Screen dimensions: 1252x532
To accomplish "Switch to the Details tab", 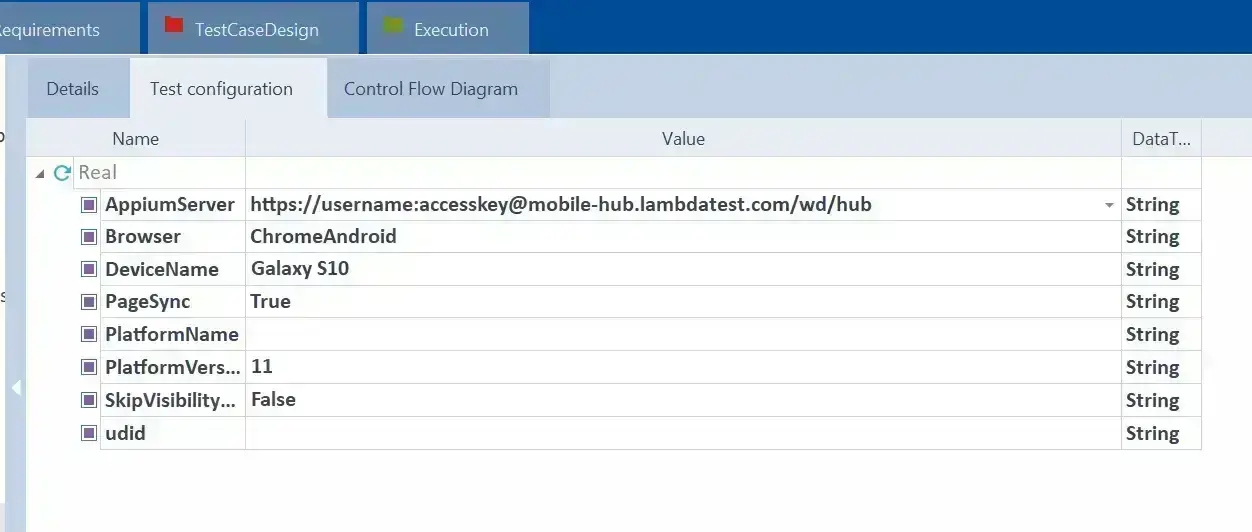I will [x=73, y=89].
